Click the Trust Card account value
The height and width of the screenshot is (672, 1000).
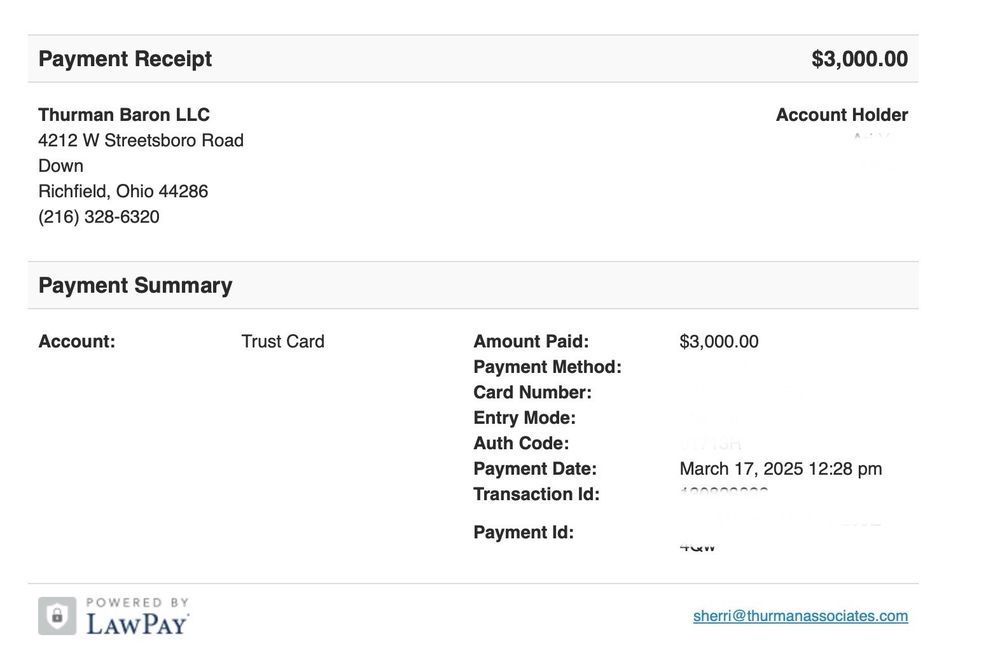click(x=283, y=341)
